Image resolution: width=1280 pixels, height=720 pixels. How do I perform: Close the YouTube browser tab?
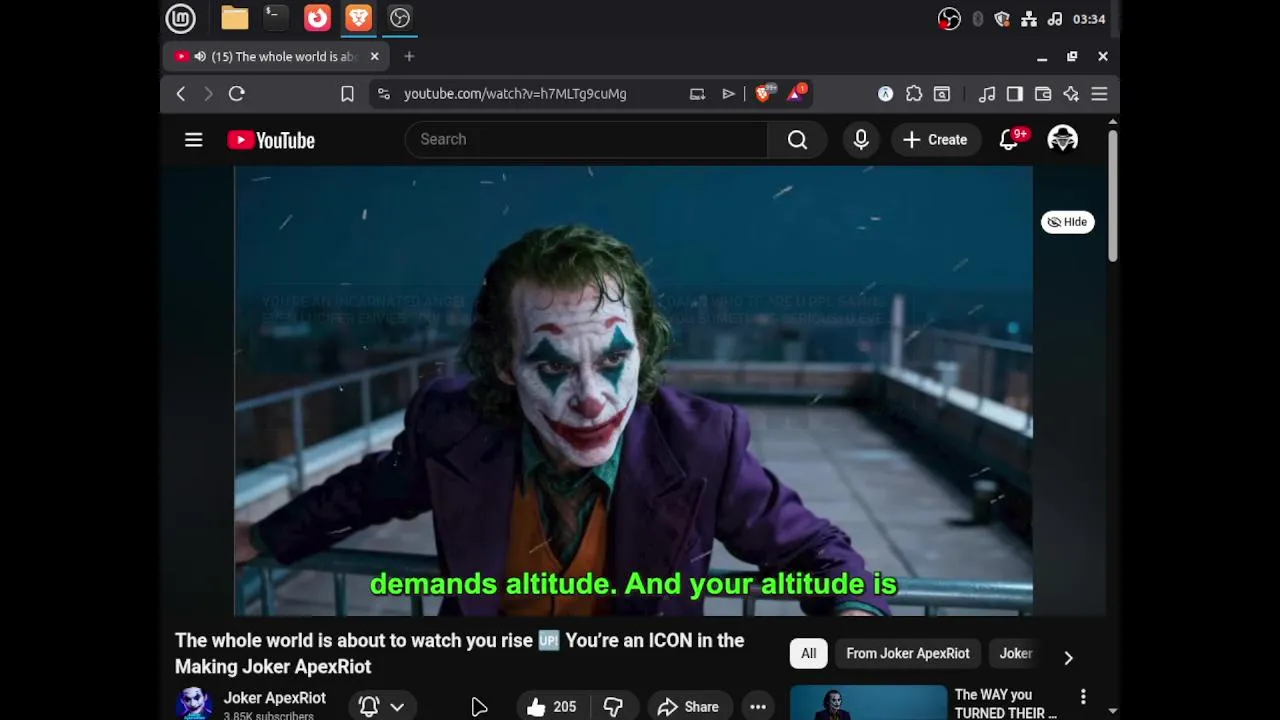click(375, 57)
